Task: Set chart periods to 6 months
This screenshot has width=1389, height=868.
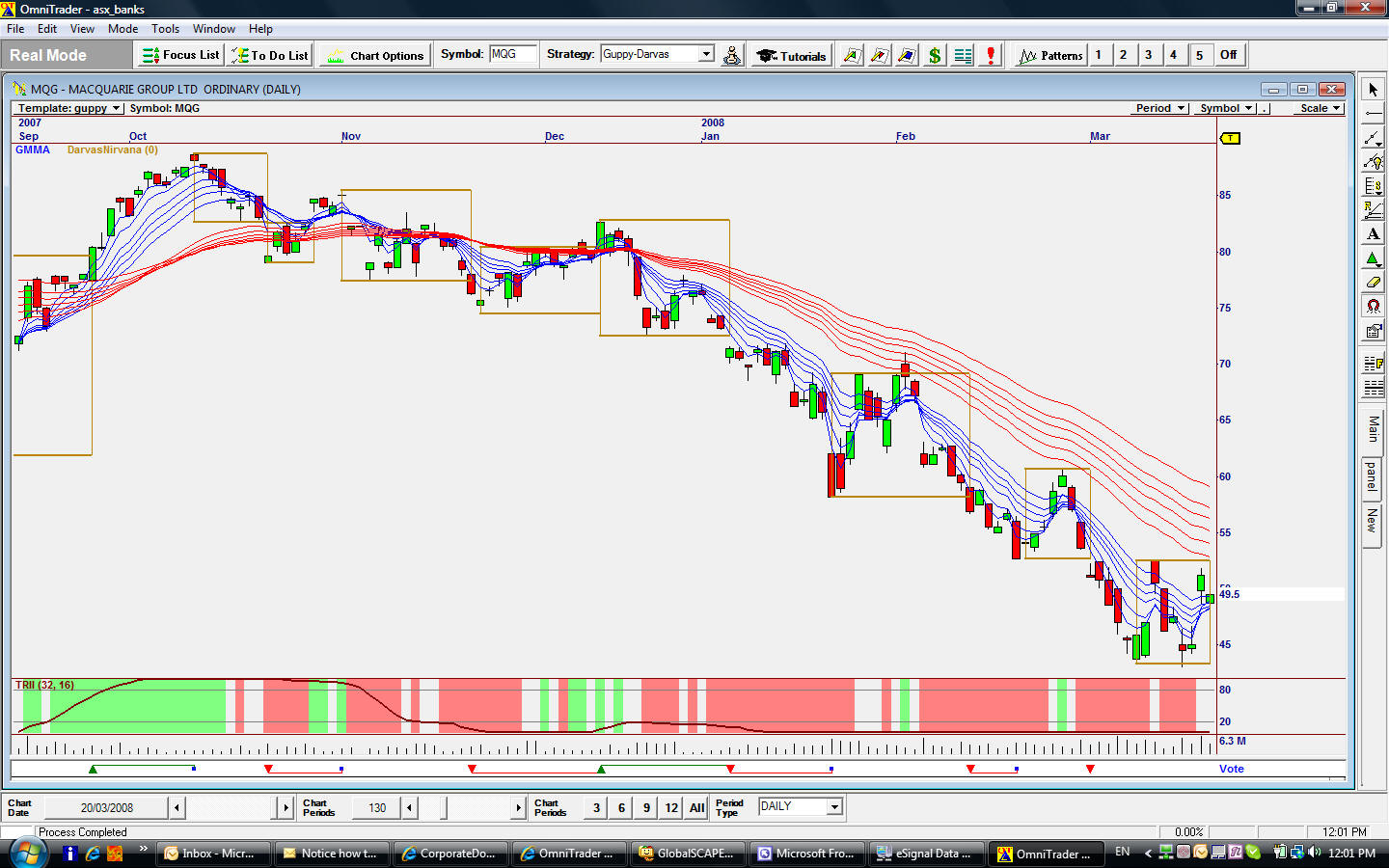Action: 621,807
